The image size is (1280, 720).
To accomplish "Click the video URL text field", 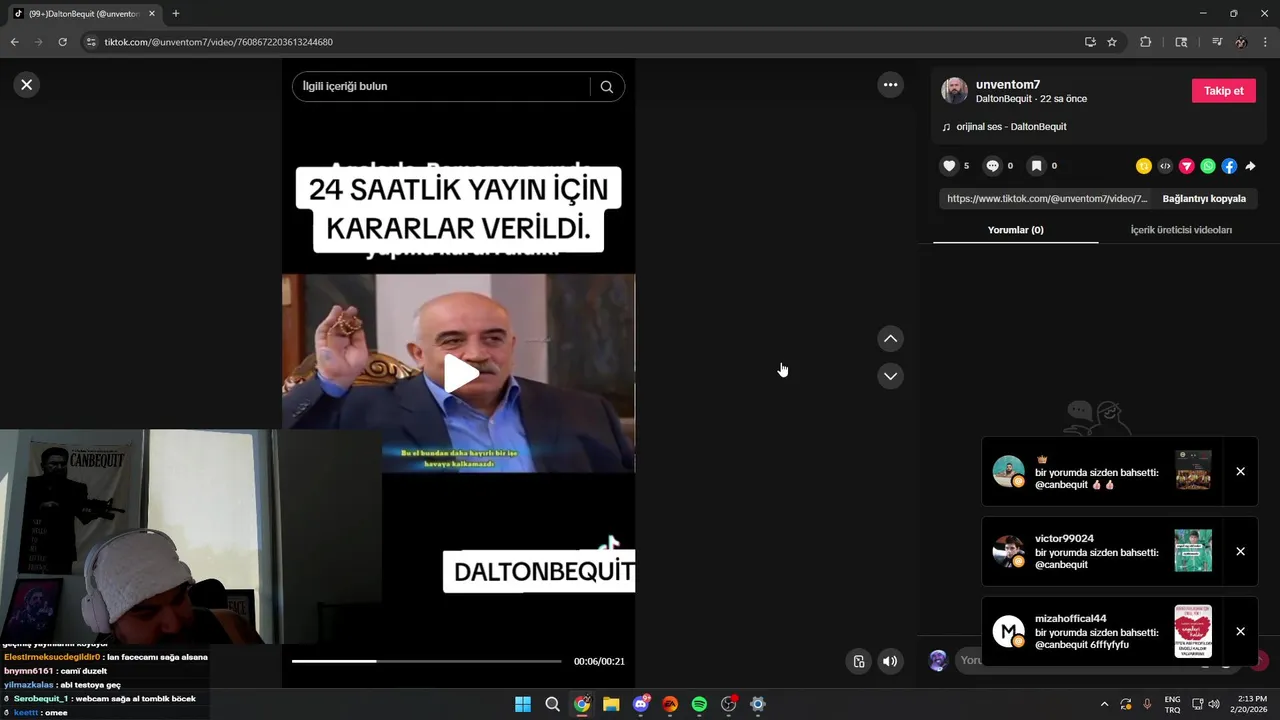I will click(x=1046, y=199).
